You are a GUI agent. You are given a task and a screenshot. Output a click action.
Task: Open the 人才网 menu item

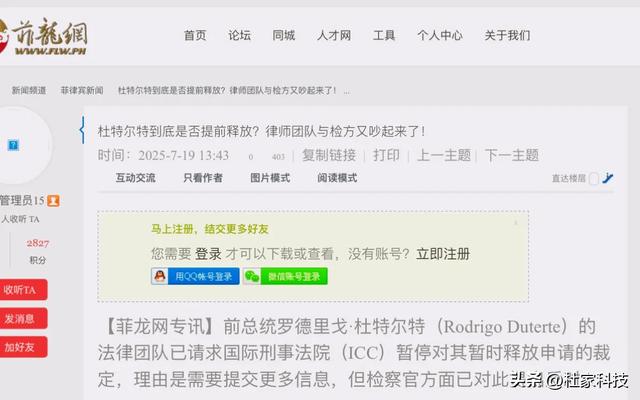click(334, 36)
